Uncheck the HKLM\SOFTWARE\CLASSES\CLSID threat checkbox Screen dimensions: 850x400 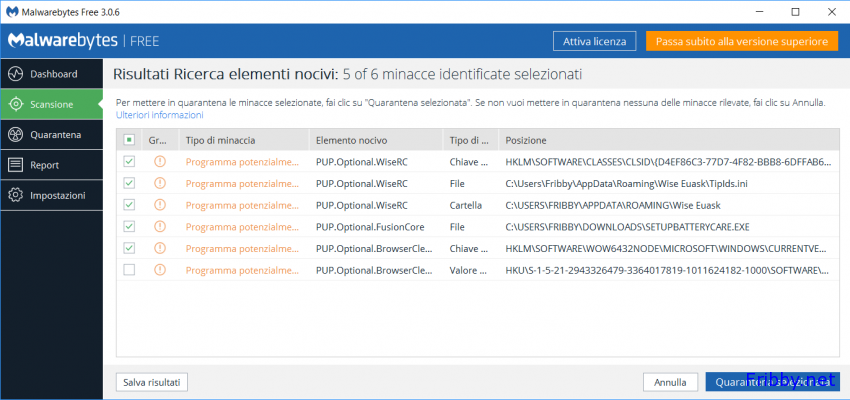(x=129, y=162)
